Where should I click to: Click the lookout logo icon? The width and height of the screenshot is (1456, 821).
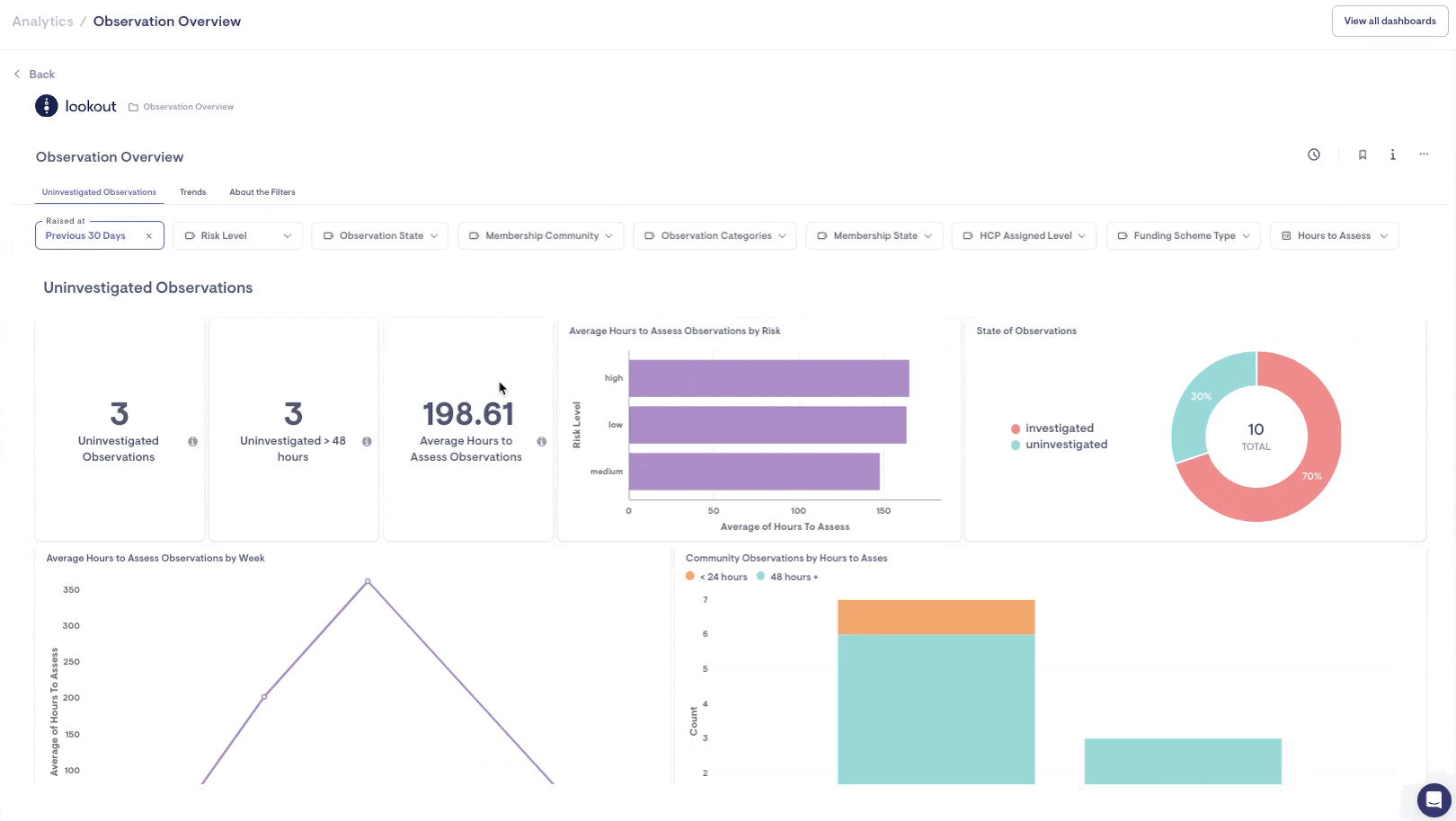click(x=47, y=106)
